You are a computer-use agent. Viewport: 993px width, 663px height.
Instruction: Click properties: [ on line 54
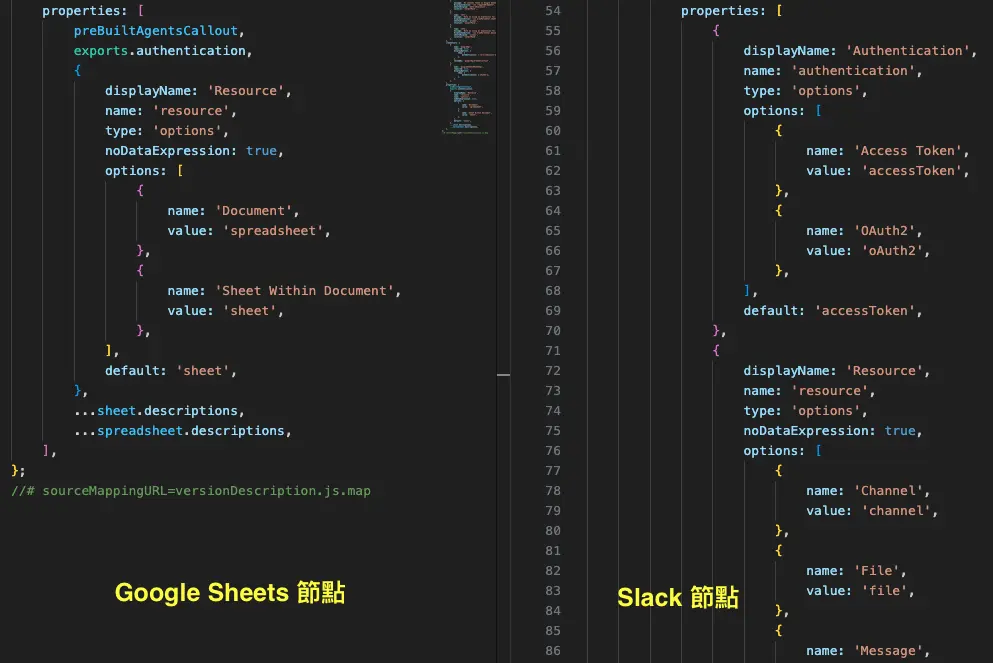pyautogui.click(x=731, y=11)
